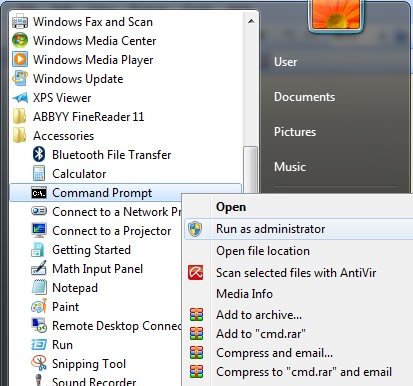Viewport: 413px width, 386px height.
Task: Click the Windows Fax and Scan label
Action: click(x=93, y=22)
